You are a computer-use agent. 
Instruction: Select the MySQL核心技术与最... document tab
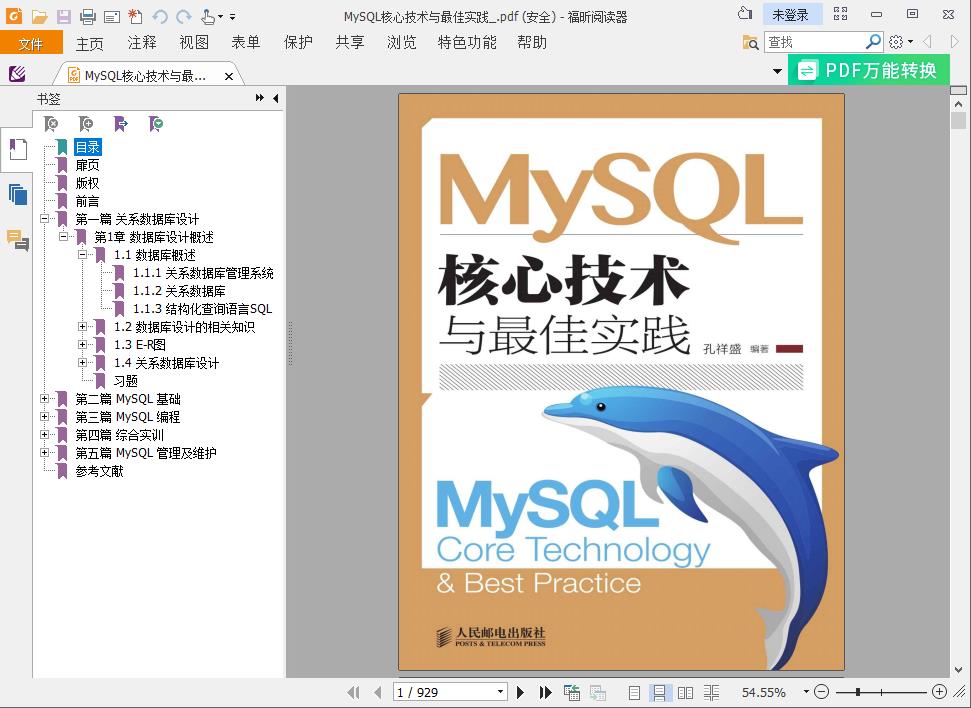pos(146,76)
